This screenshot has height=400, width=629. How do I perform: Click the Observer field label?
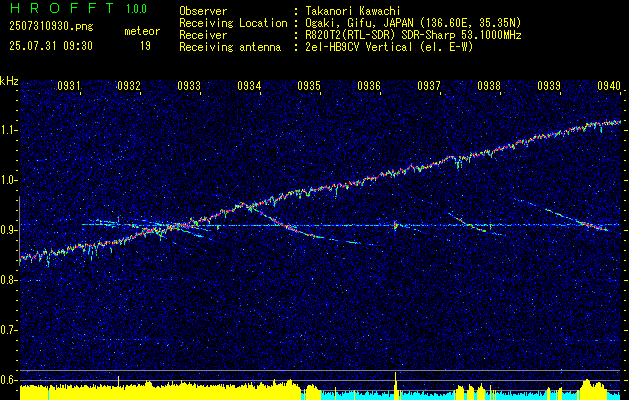click(x=203, y=11)
